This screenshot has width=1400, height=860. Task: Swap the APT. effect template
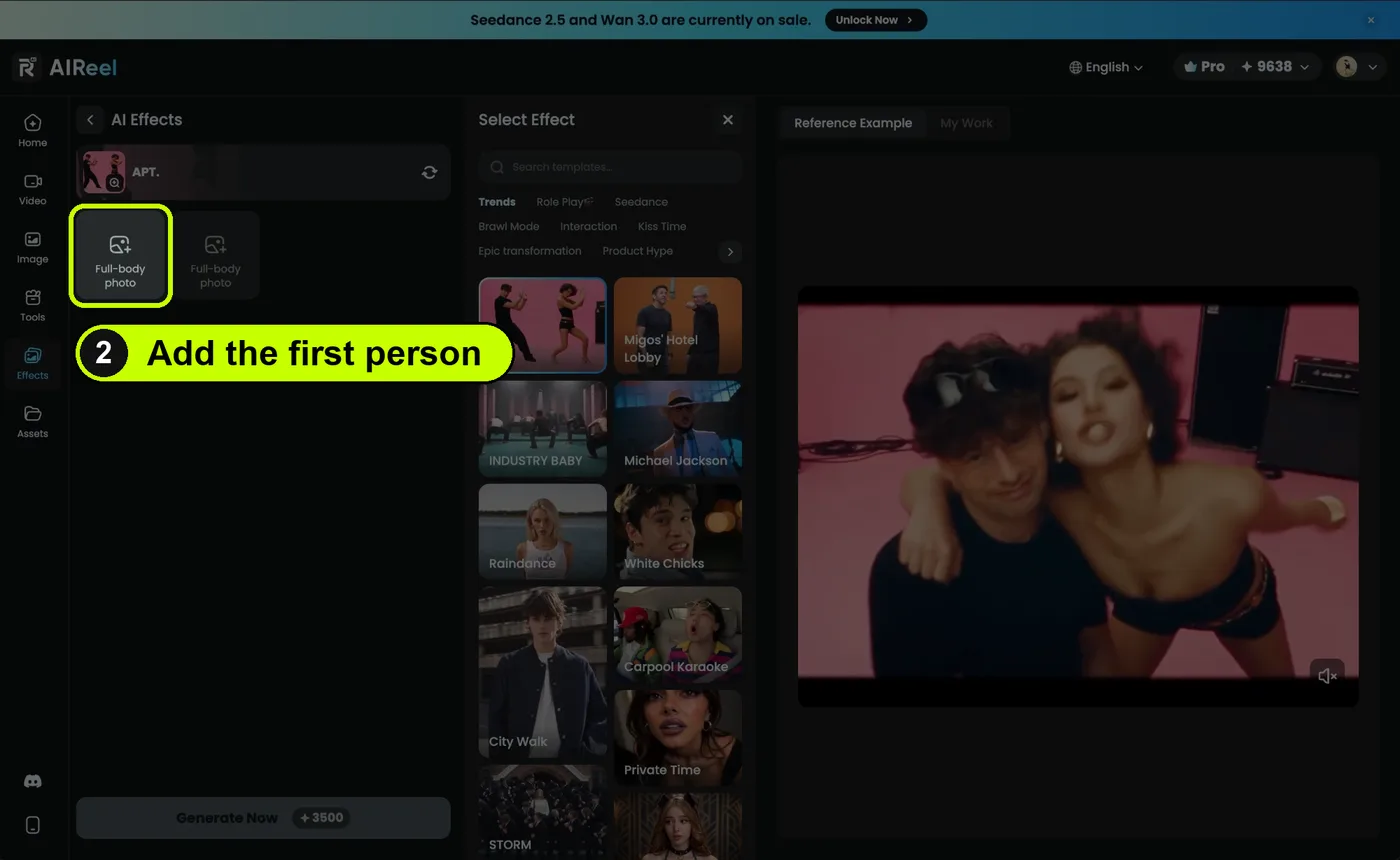click(429, 172)
